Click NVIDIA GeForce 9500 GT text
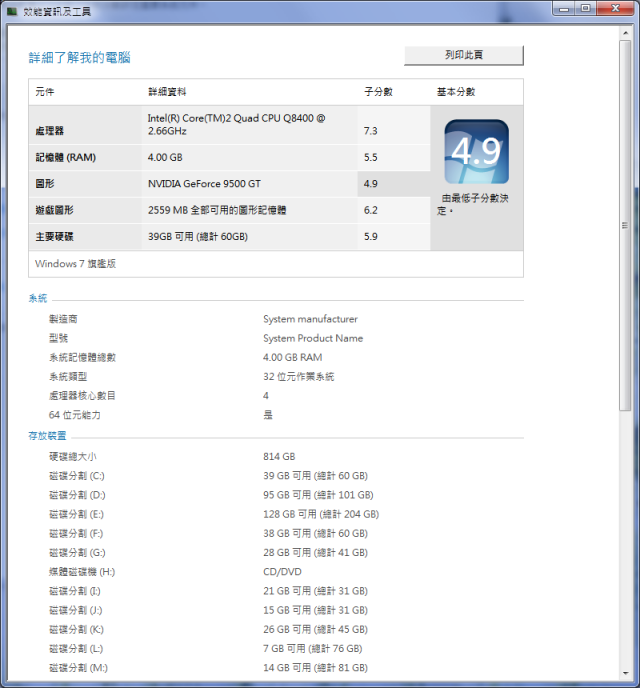Image resolution: width=640 pixels, height=688 pixels. (204, 183)
